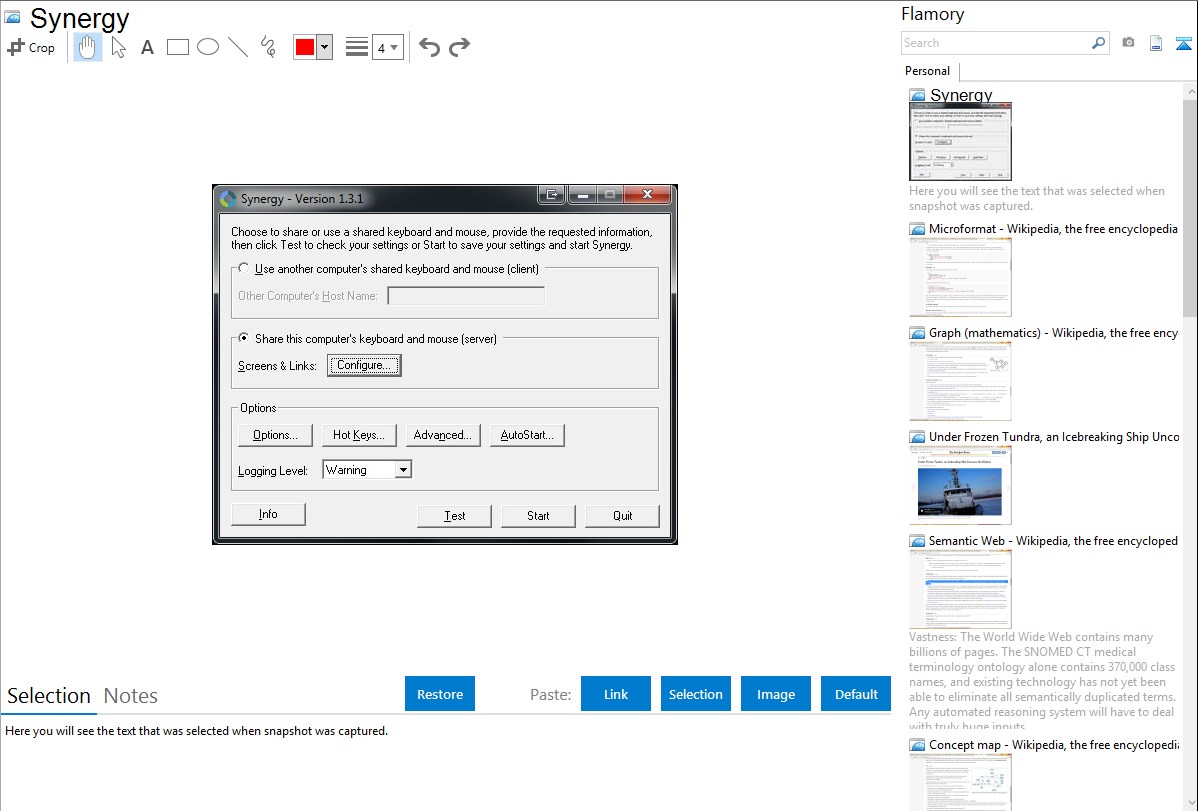The height and width of the screenshot is (811, 1198).
Task: Select the client shared keyboard radio button
Action: coord(244,269)
